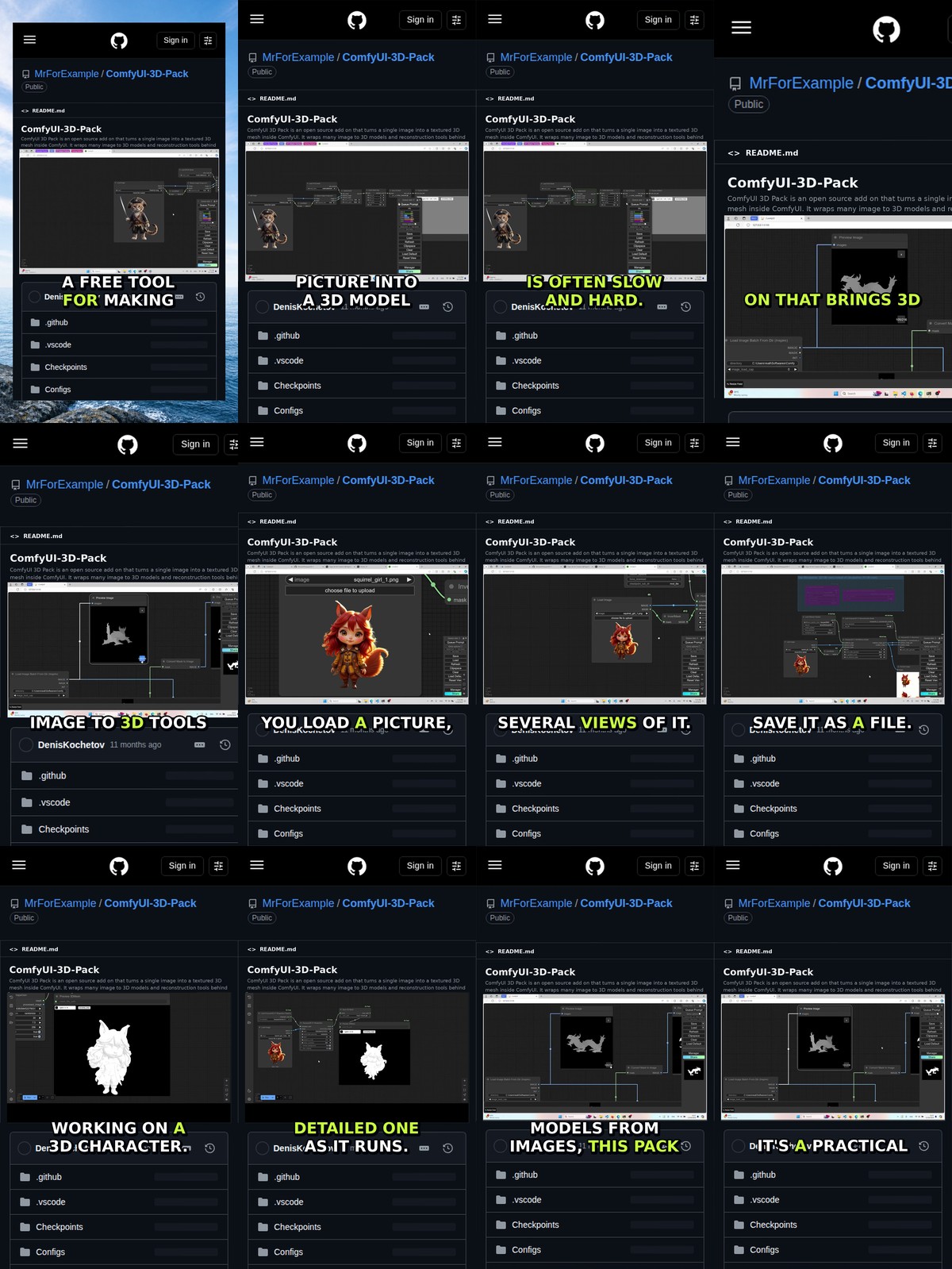
Task: Click Sign in within 'WORKING ON A 3D CHARACTER.' frame
Action: tap(182, 866)
